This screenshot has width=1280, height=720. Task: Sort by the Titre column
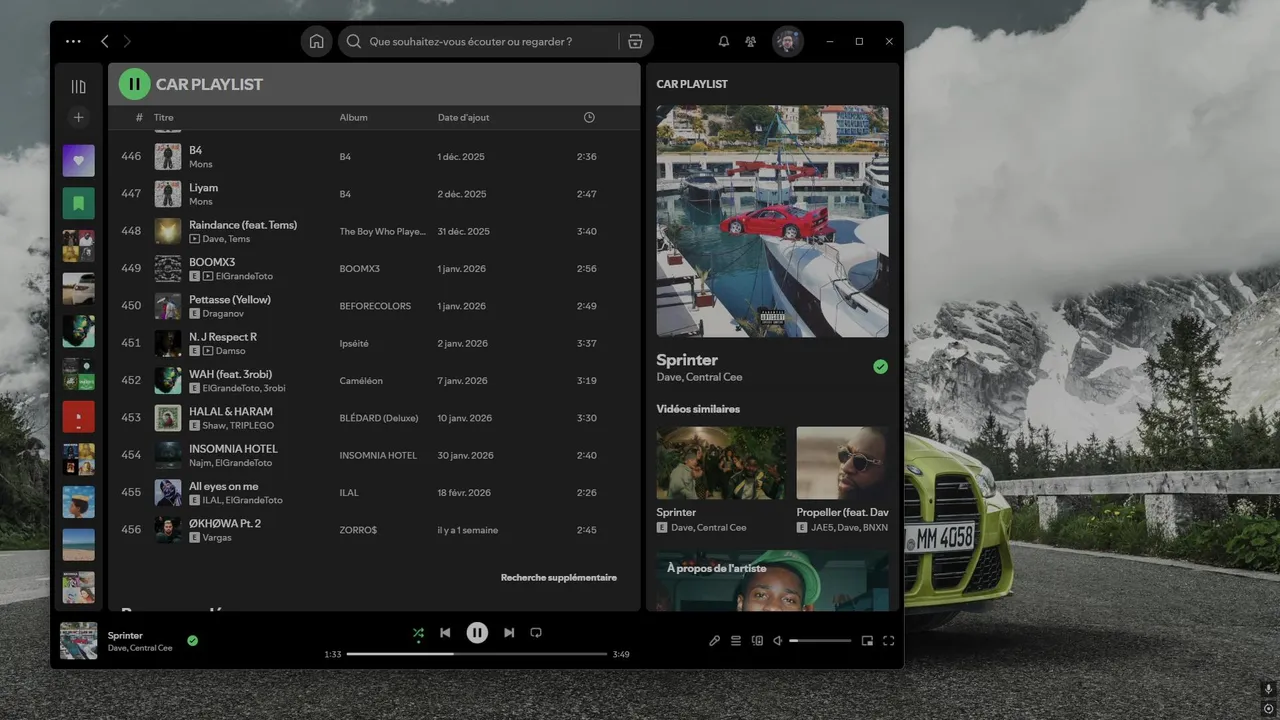click(163, 117)
